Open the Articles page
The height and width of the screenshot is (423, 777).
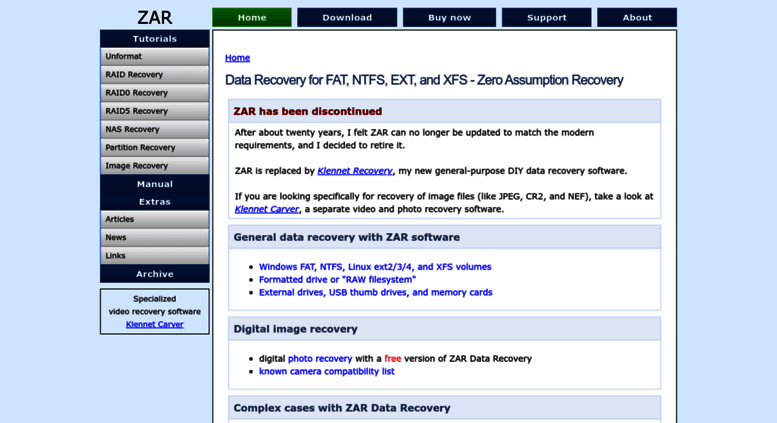(x=155, y=219)
